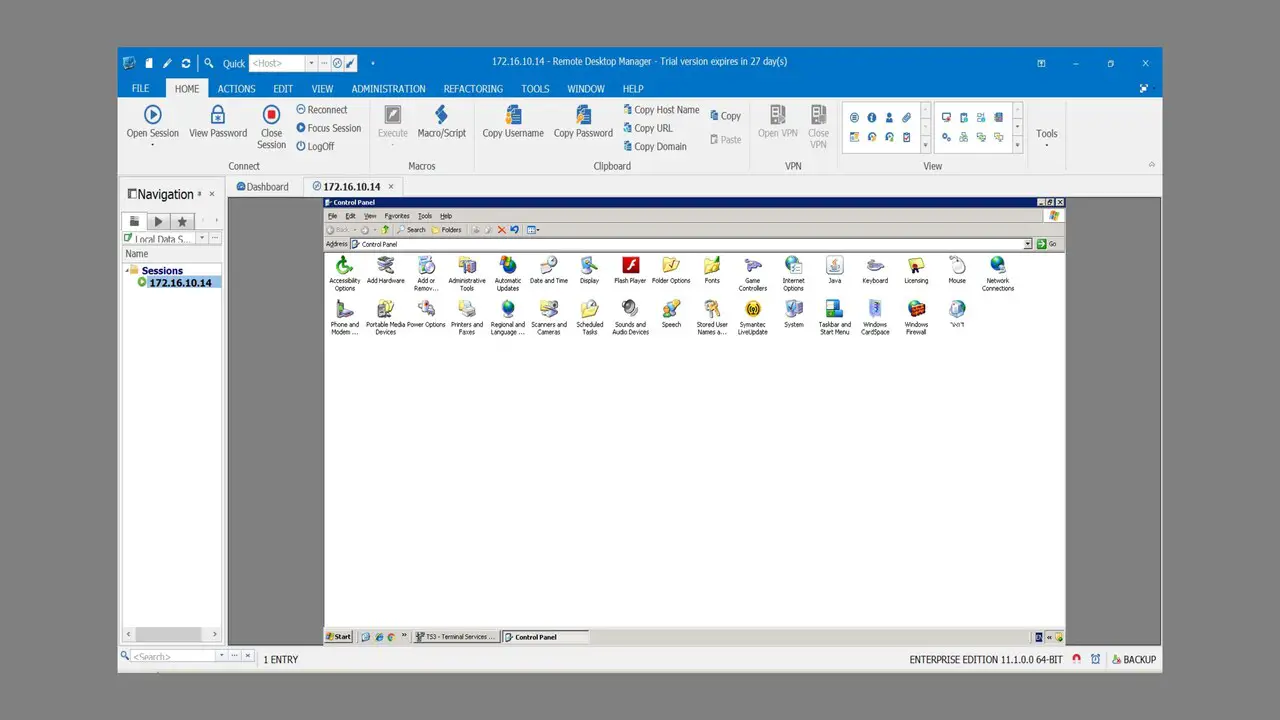Screen dimensions: 1280x720
Task: Switch to the ACTIONS ribbon tab
Action: click(237, 89)
